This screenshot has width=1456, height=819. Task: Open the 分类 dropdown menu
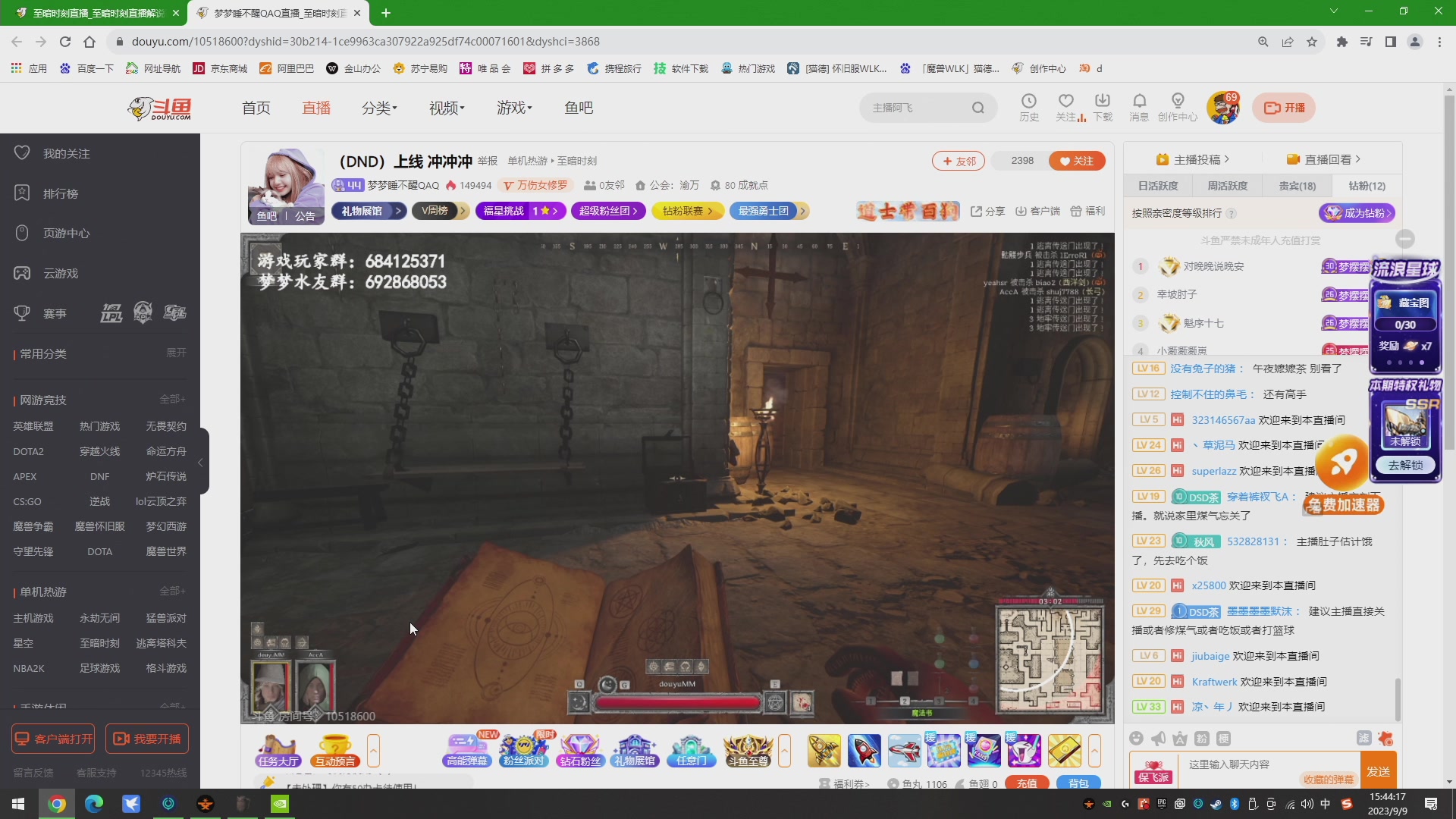[379, 108]
